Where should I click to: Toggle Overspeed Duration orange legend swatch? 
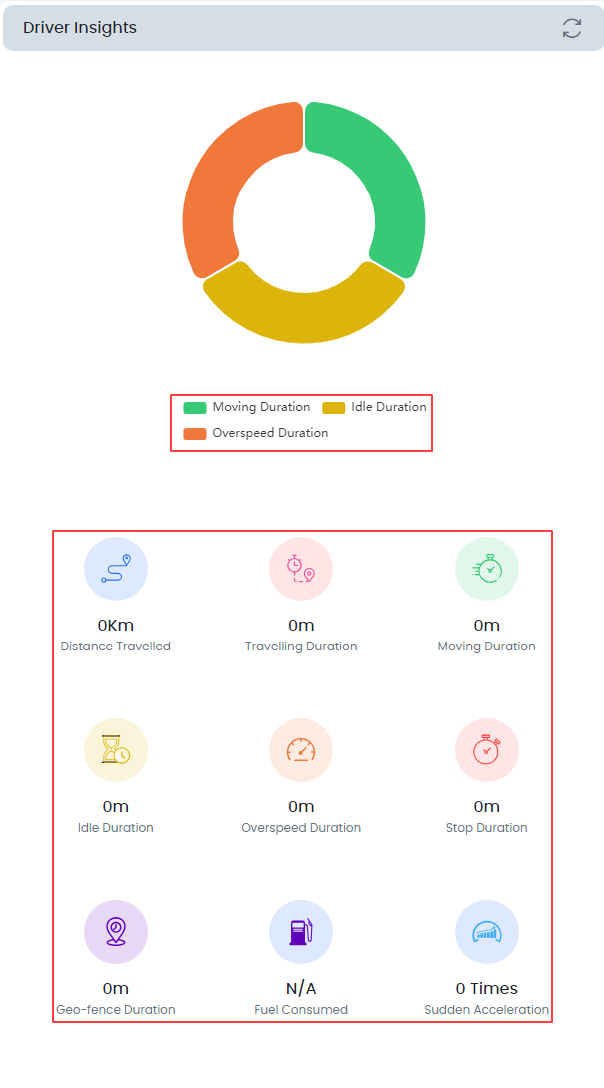(194, 434)
